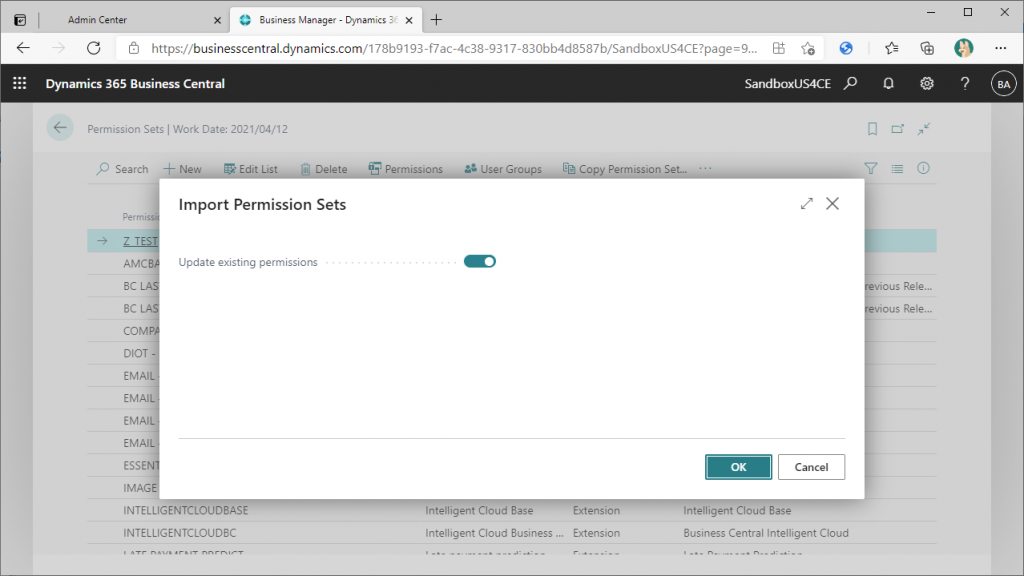Open the Z_TEST permission set link
The width and height of the screenshot is (1024, 576).
(x=140, y=241)
